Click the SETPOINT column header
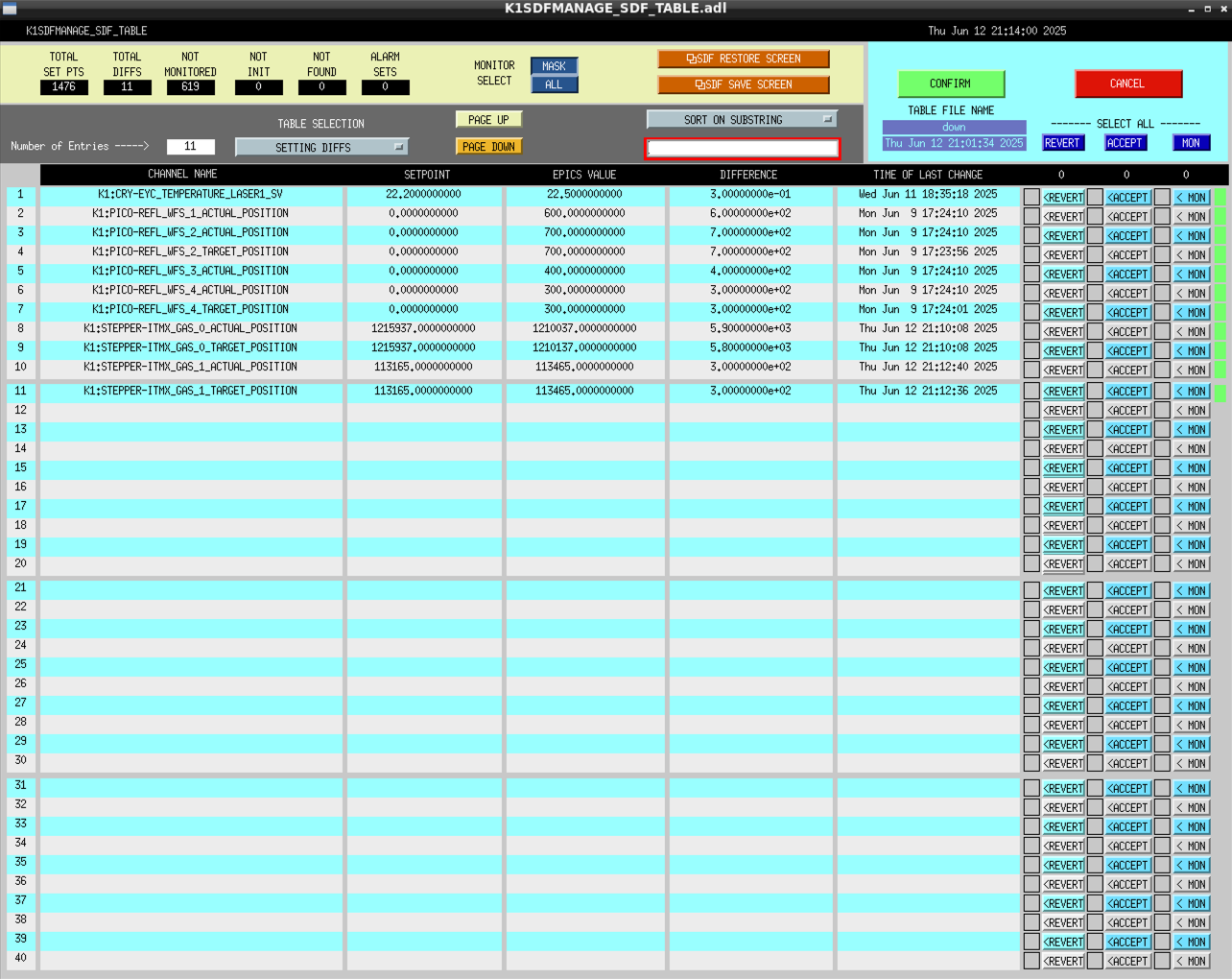Viewport: 1232px width, 979px height. tap(427, 175)
